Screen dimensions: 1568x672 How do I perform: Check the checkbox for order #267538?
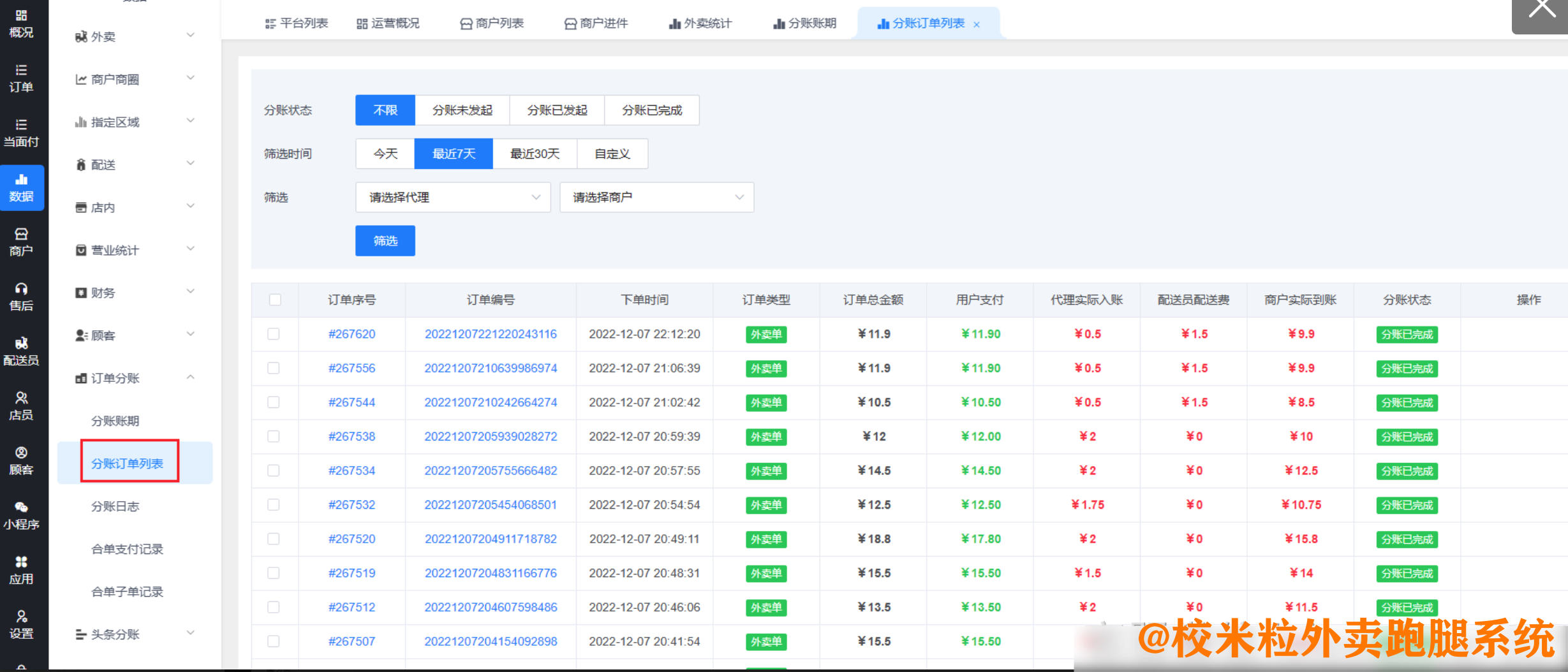[x=275, y=437]
